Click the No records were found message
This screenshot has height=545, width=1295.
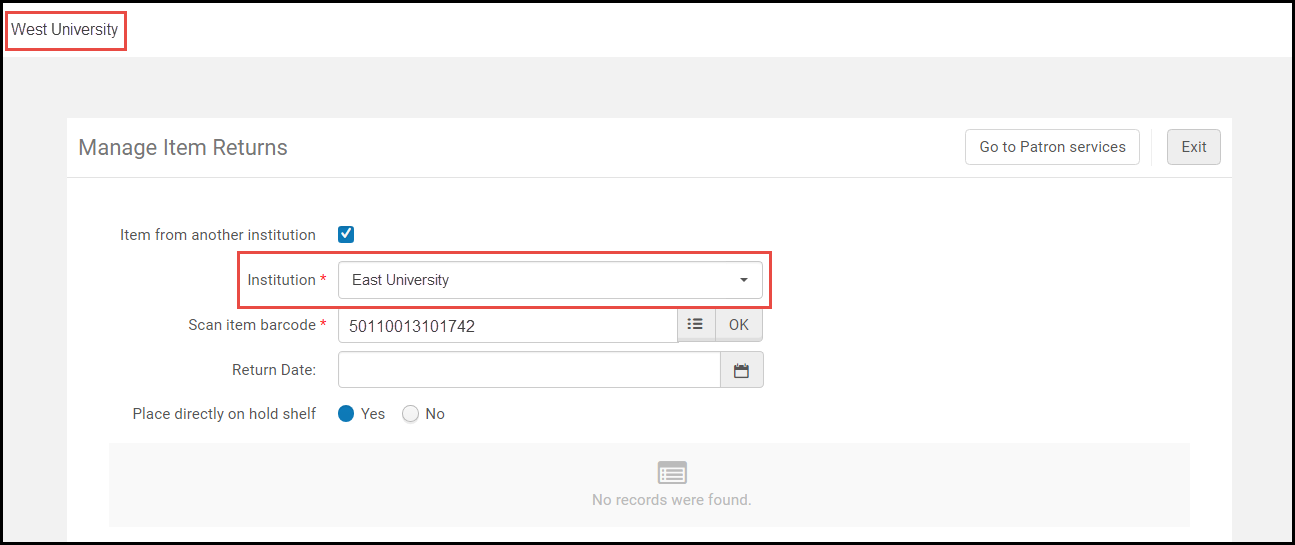point(672,499)
